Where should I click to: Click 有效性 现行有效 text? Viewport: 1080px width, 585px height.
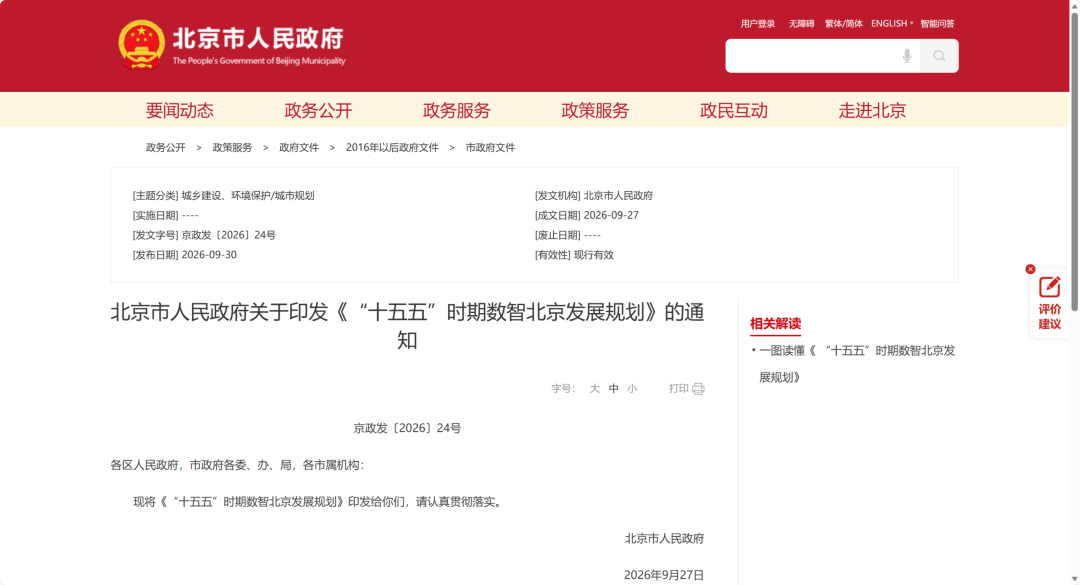574,255
